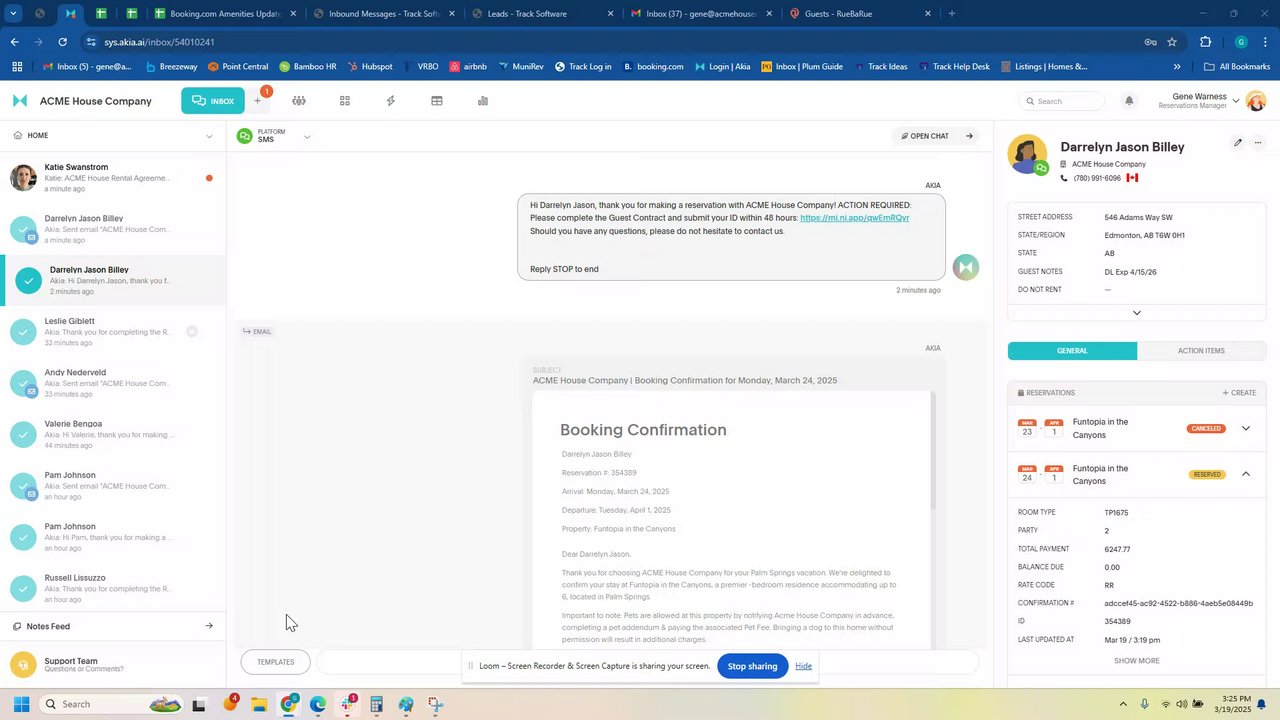Open the Chrome tab search dropdown
Screen dimensions: 1280x720
[13, 14]
